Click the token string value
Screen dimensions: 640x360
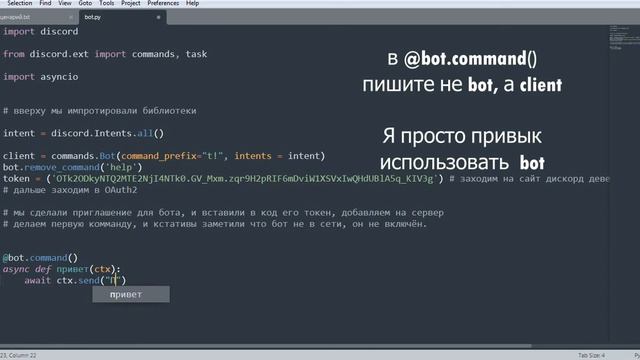pos(244,179)
